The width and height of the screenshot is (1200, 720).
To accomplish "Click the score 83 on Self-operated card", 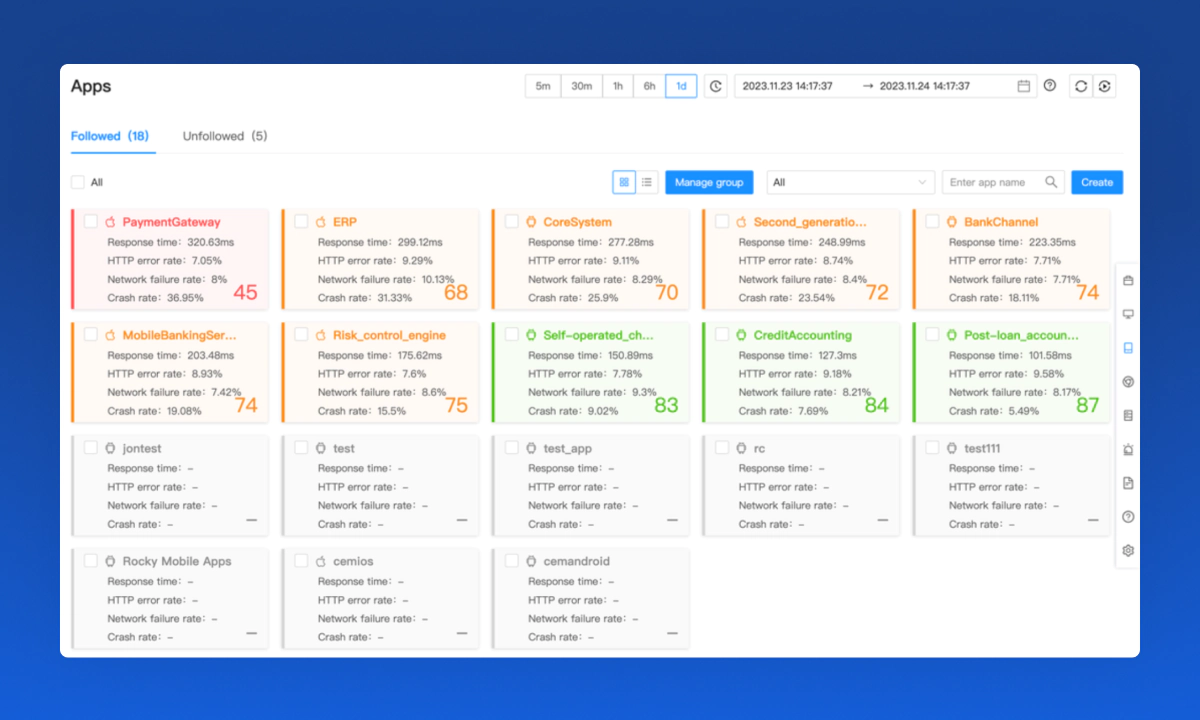I will (667, 405).
